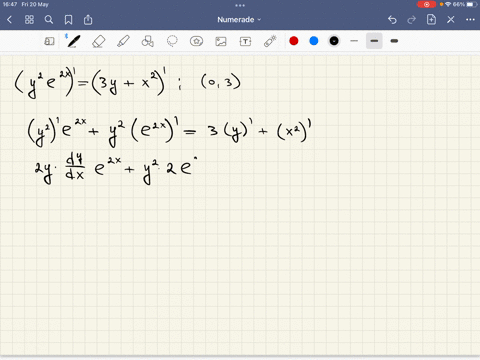This screenshot has width=480, height=360.
Task: Select the thinnest stroke width
Action: 354,41
